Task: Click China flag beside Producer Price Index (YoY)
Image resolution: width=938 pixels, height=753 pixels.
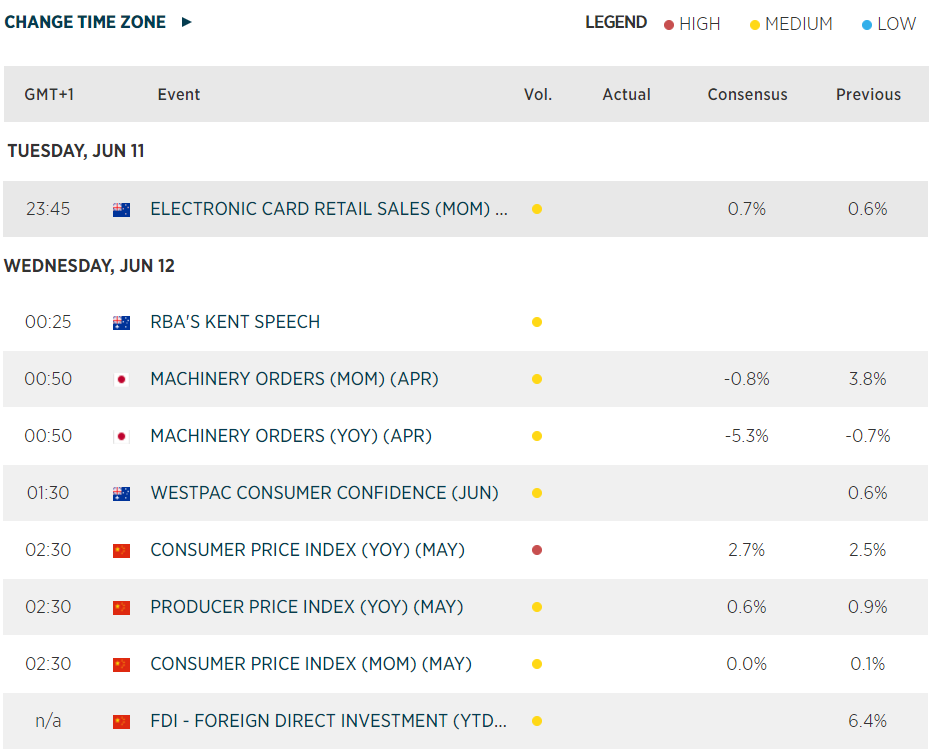Action: click(121, 608)
